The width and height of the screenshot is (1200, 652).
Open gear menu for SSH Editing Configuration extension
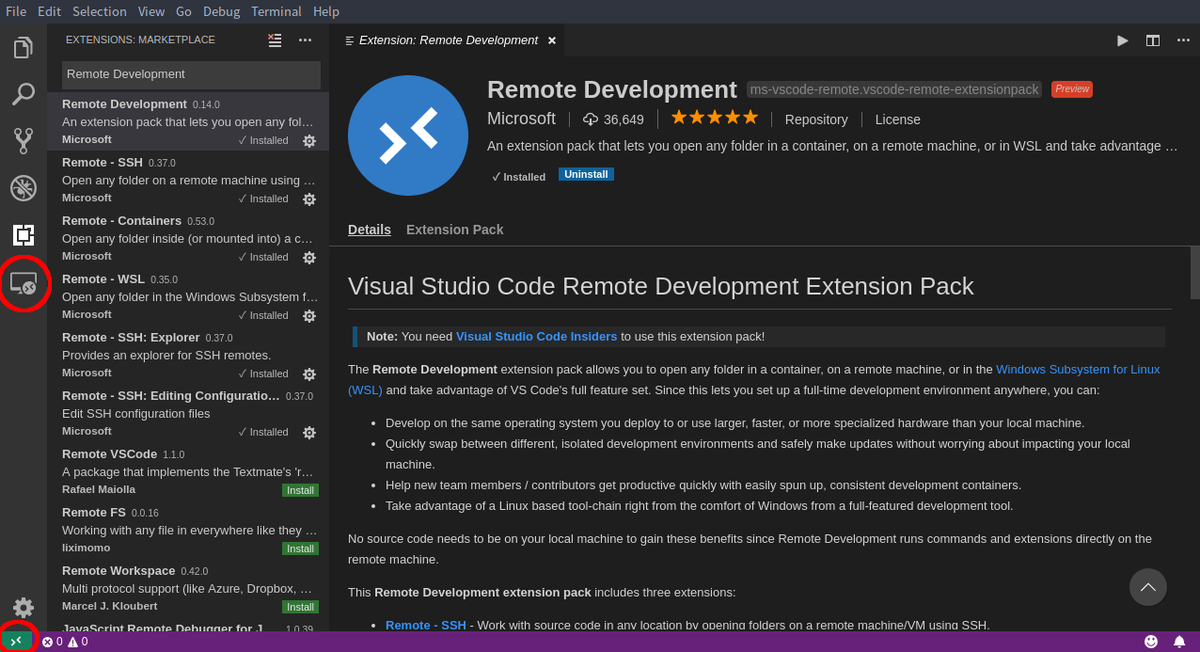pyautogui.click(x=309, y=432)
